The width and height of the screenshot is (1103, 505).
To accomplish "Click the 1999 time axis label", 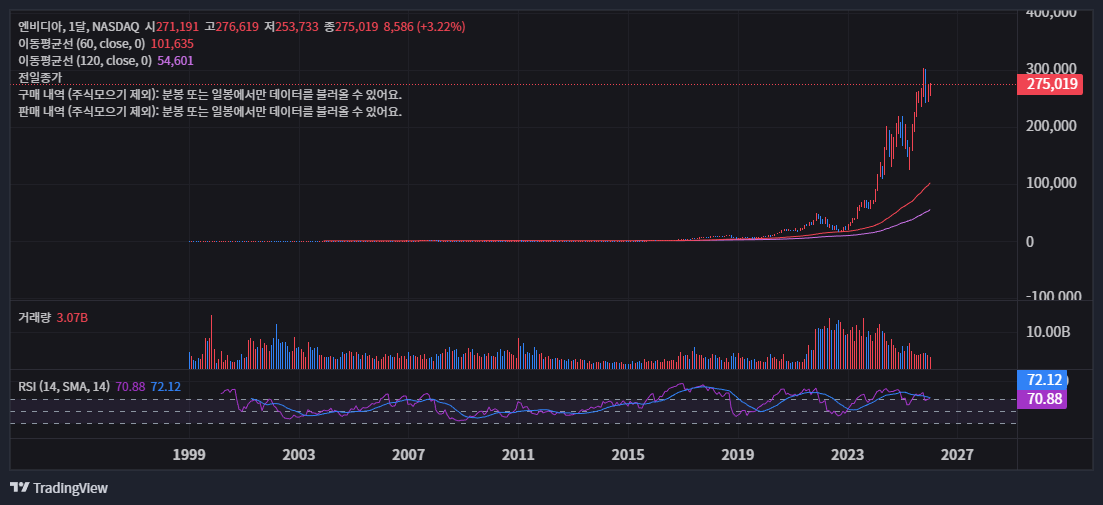I will click(189, 454).
